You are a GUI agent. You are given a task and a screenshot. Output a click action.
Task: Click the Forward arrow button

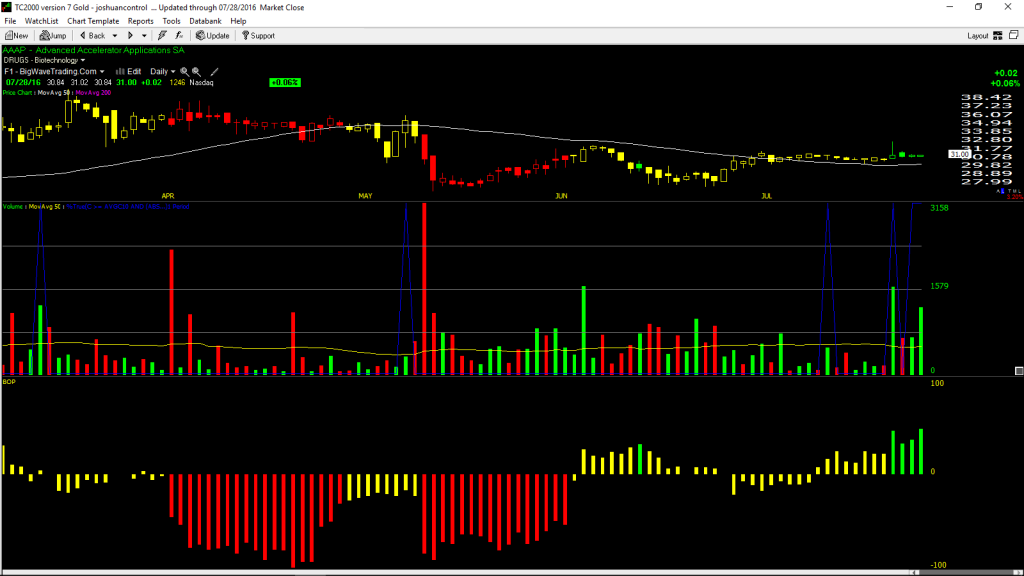131,36
